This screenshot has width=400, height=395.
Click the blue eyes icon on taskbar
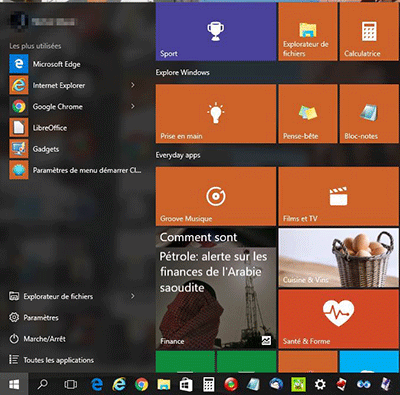[363, 384]
